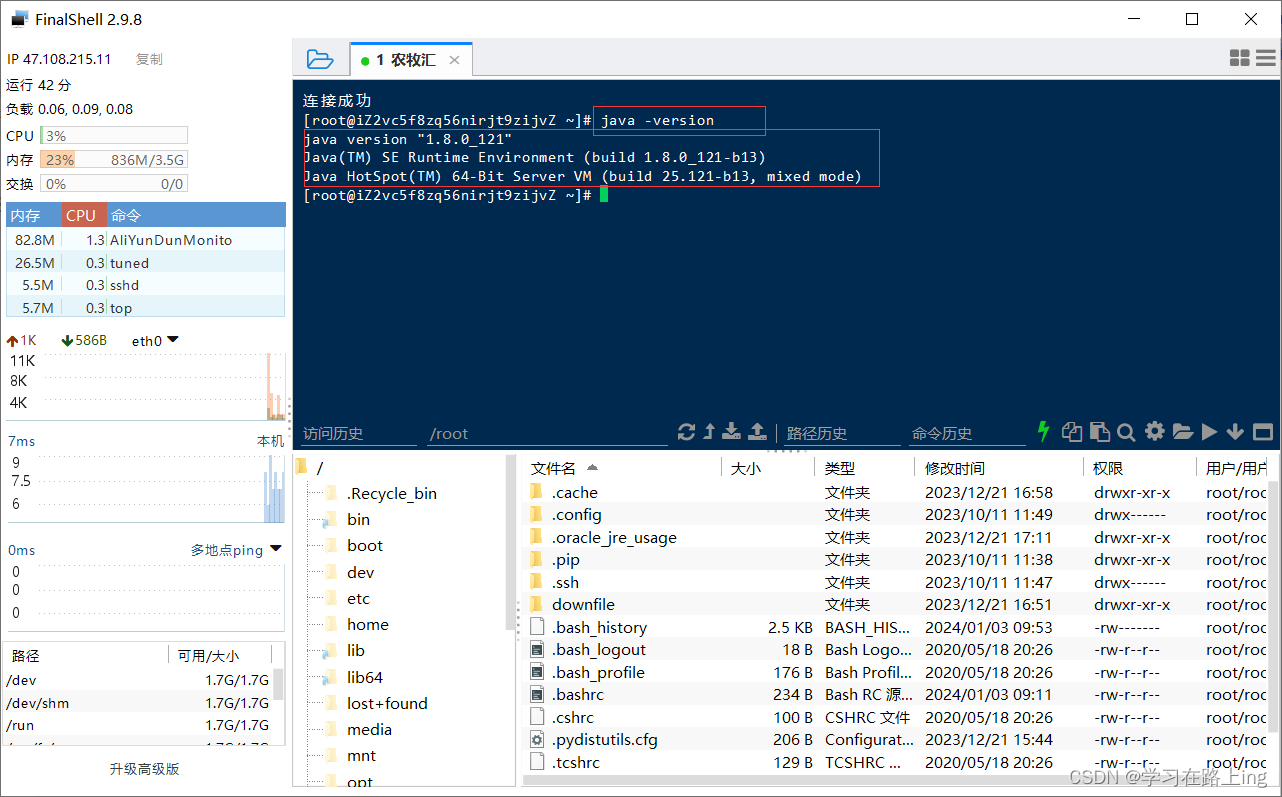This screenshot has height=797, width=1282.
Task: Open the settings gear icon
Action: 1154,431
